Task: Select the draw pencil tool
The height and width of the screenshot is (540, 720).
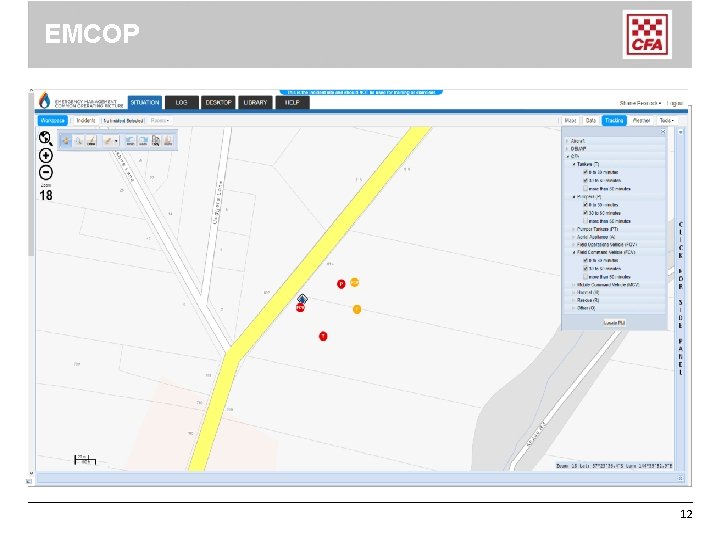Action: [108, 141]
